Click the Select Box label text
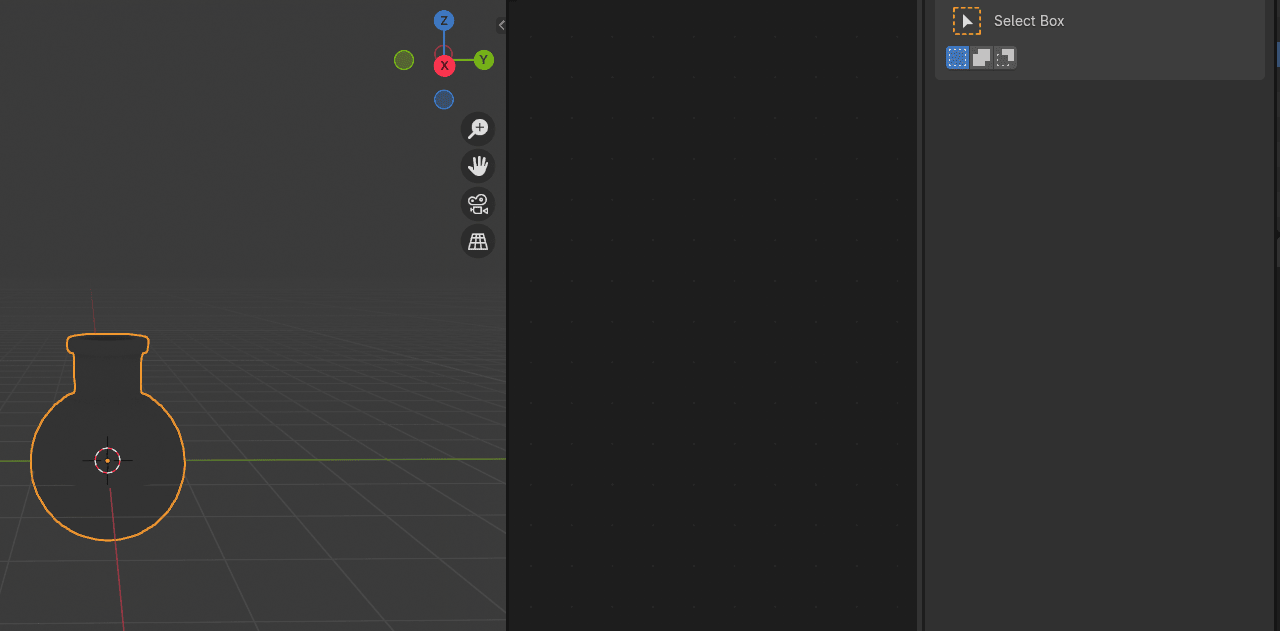Viewport: 1280px width, 631px height. click(1029, 21)
